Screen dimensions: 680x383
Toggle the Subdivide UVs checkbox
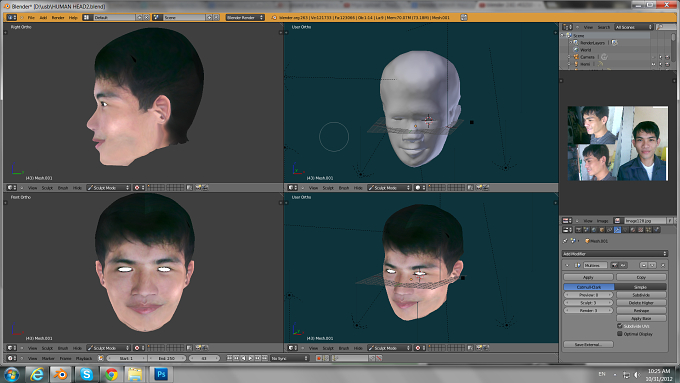coord(620,326)
